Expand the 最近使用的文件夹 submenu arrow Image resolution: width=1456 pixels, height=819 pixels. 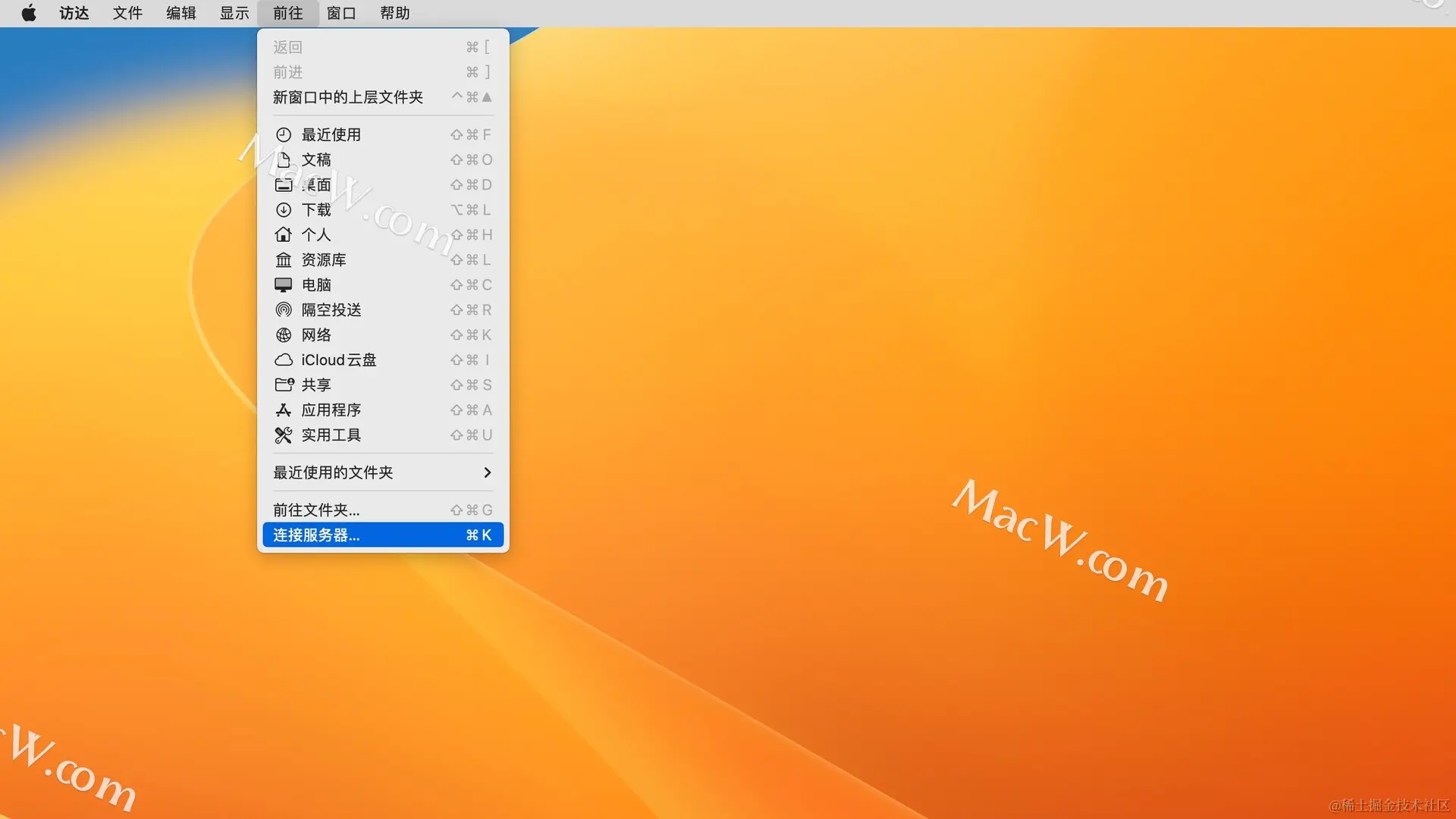[487, 472]
